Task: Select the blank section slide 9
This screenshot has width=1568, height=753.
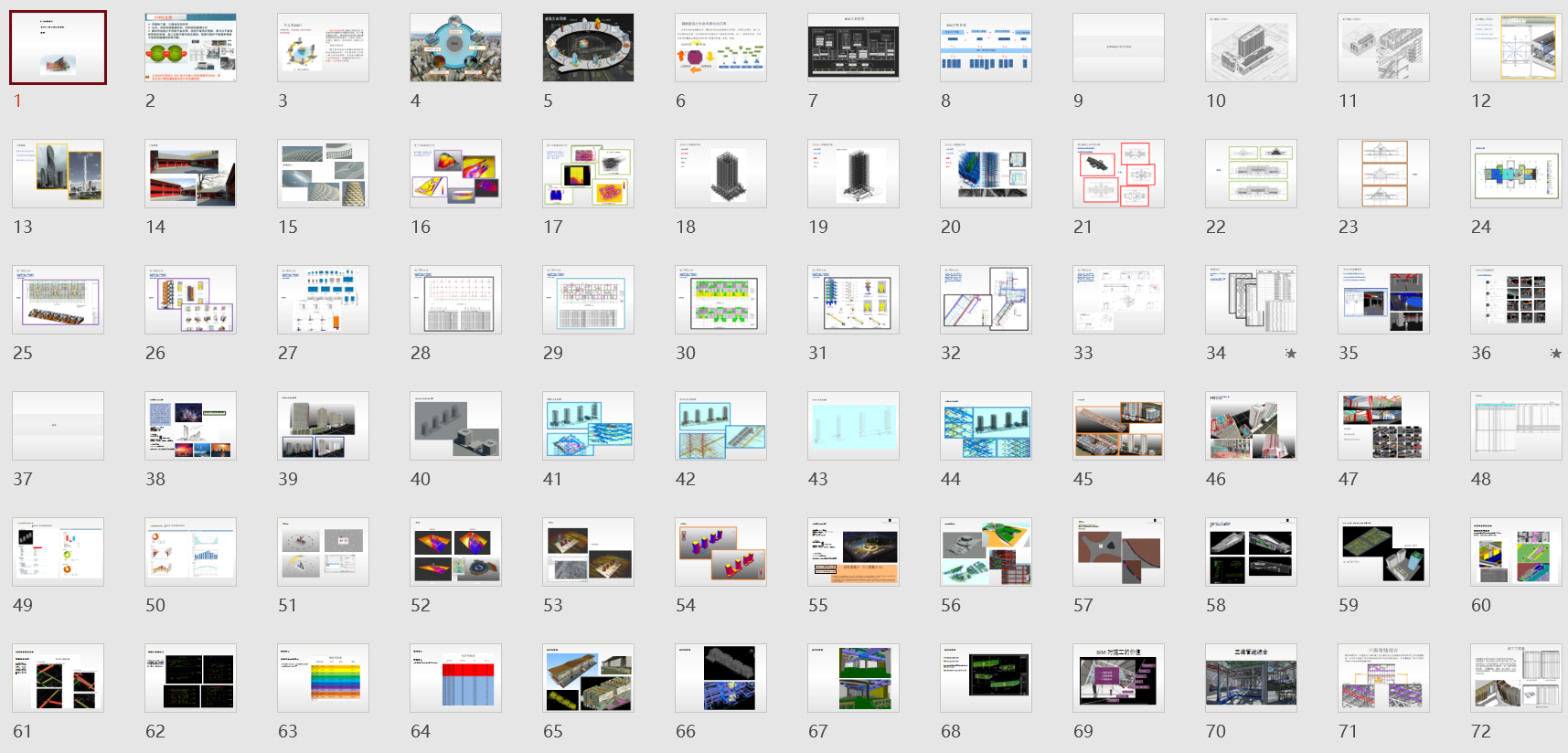Action: pos(1118,48)
